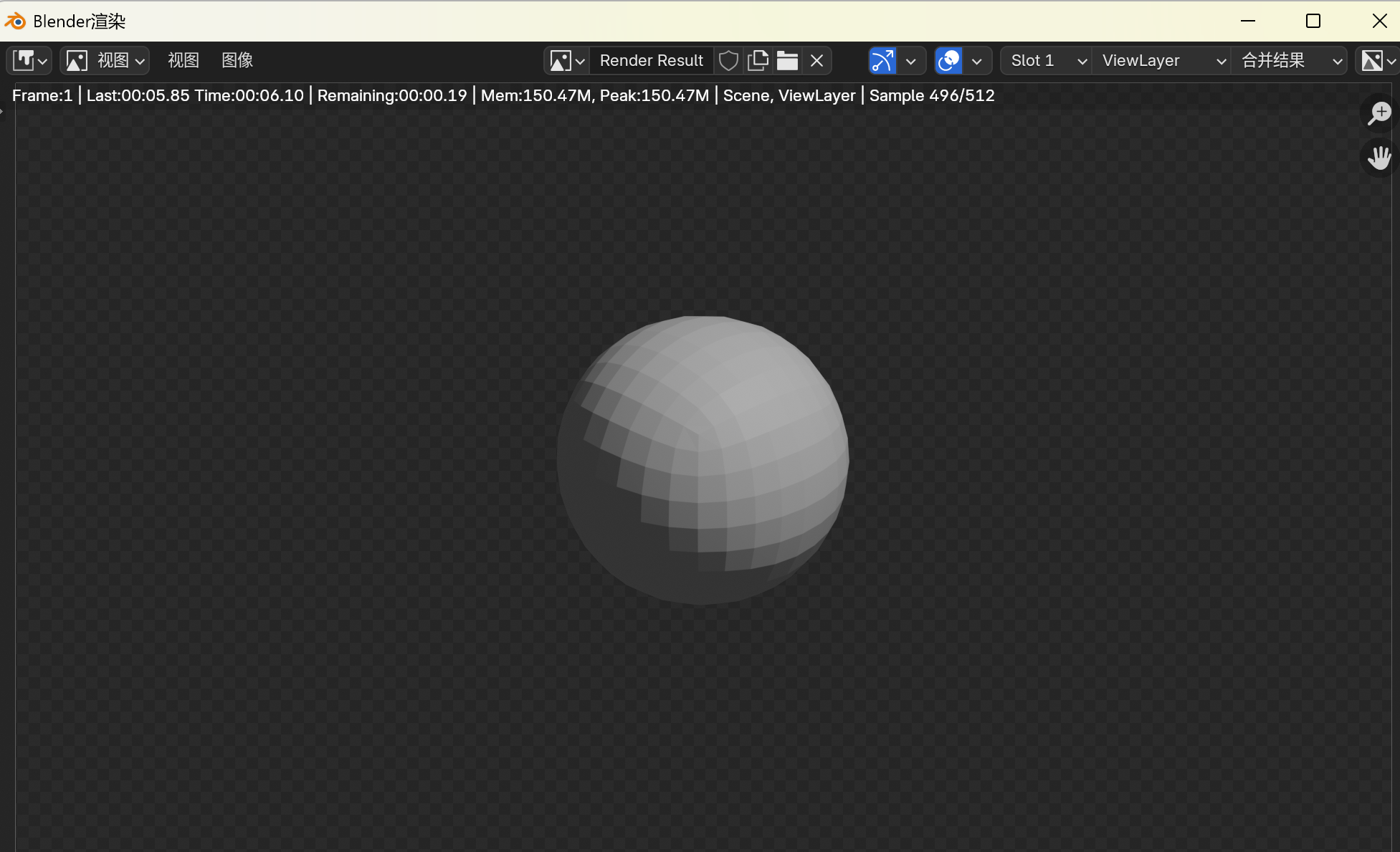Toggle the gizmo display button
The height and width of the screenshot is (852, 1400).
[882, 61]
